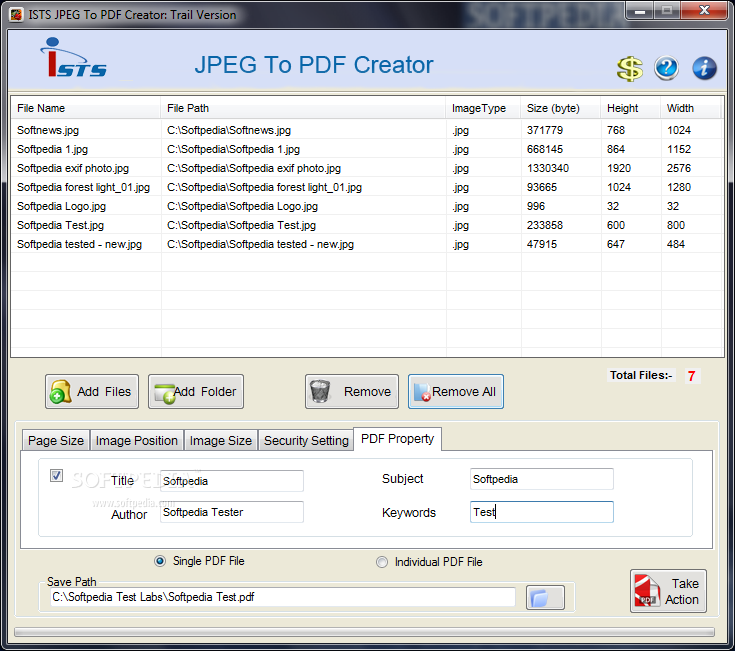Click size value 93665
The width and height of the screenshot is (735, 651).
541,187
